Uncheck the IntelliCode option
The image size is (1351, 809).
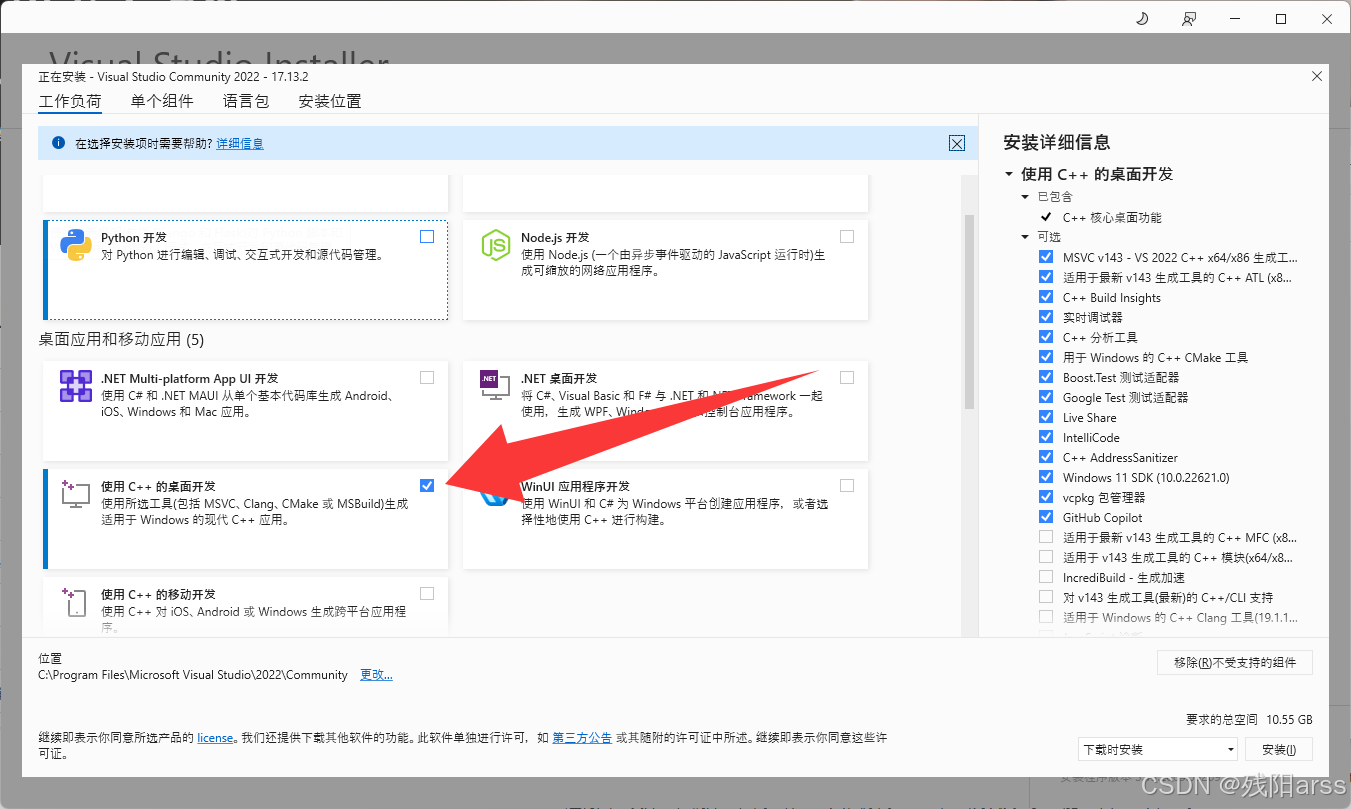pos(1046,437)
